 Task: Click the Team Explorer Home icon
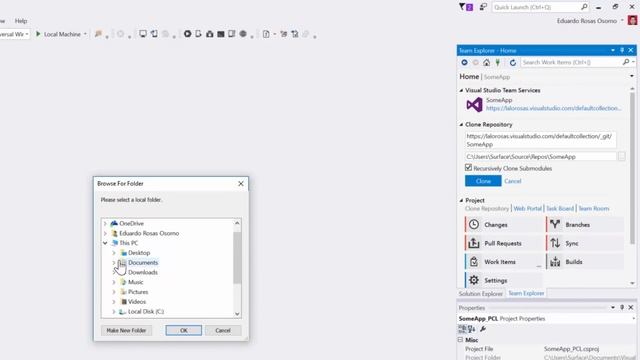click(487, 62)
